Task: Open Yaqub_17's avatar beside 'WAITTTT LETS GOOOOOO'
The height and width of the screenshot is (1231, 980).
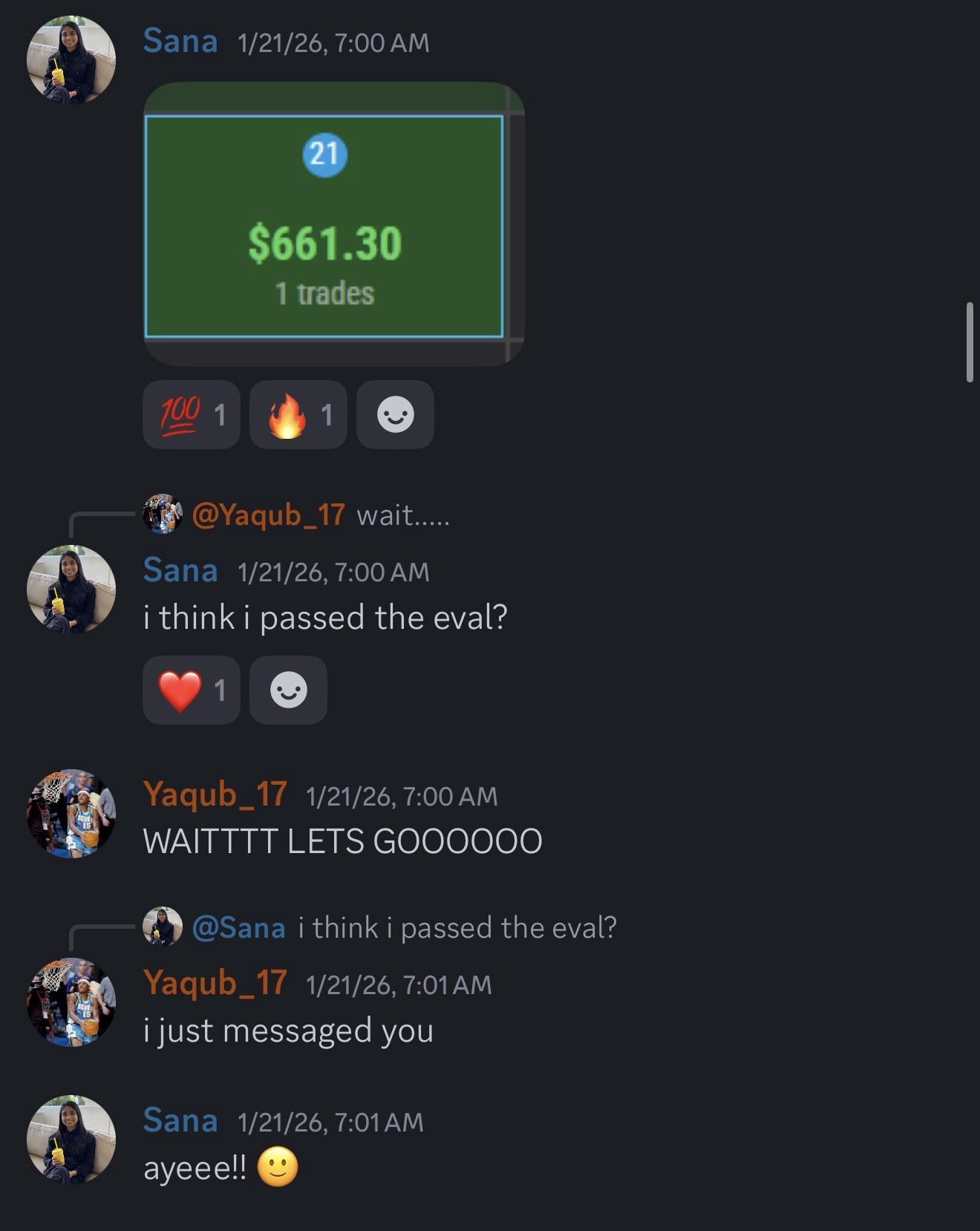Action: [x=71, y=814]
